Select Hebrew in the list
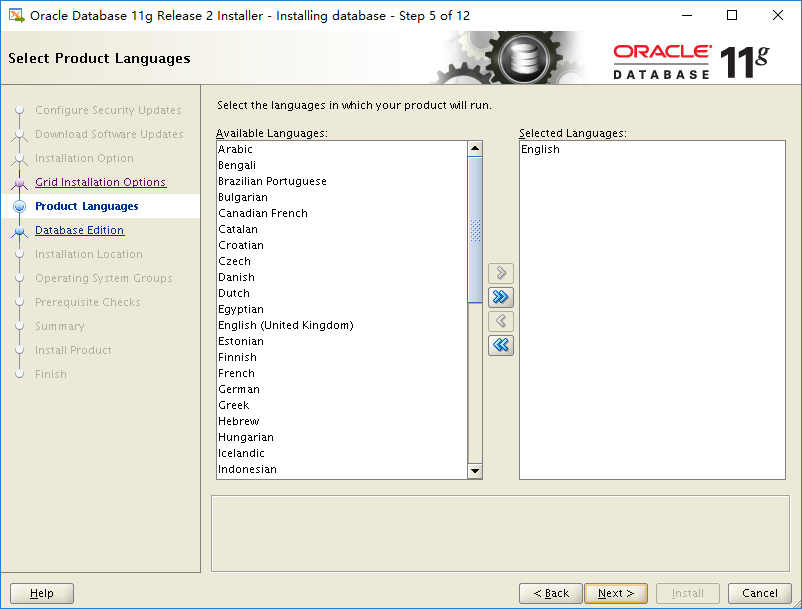Screen dimensions: 802x609 342,421
